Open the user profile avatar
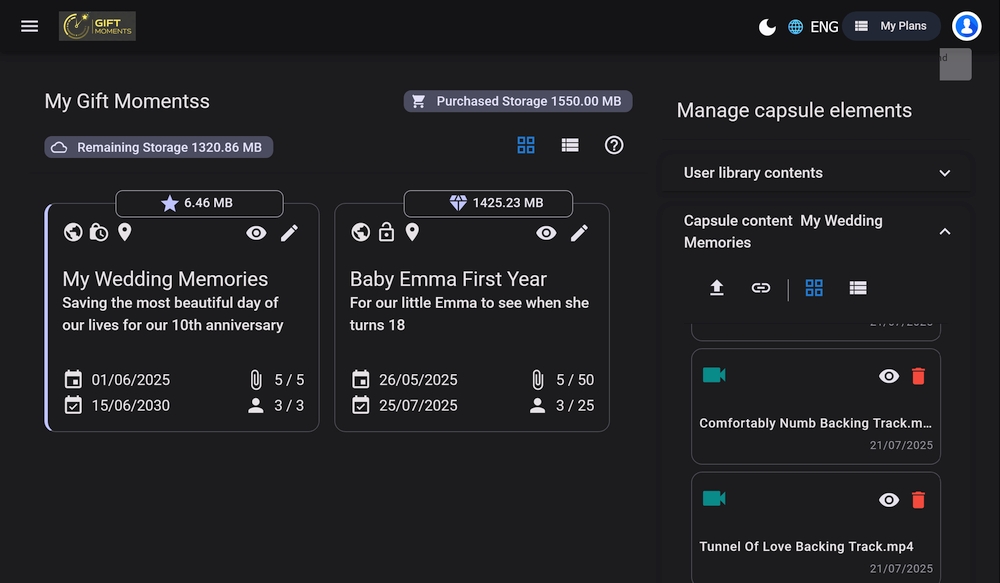1000x583 pixels. (x=966, y=26)
